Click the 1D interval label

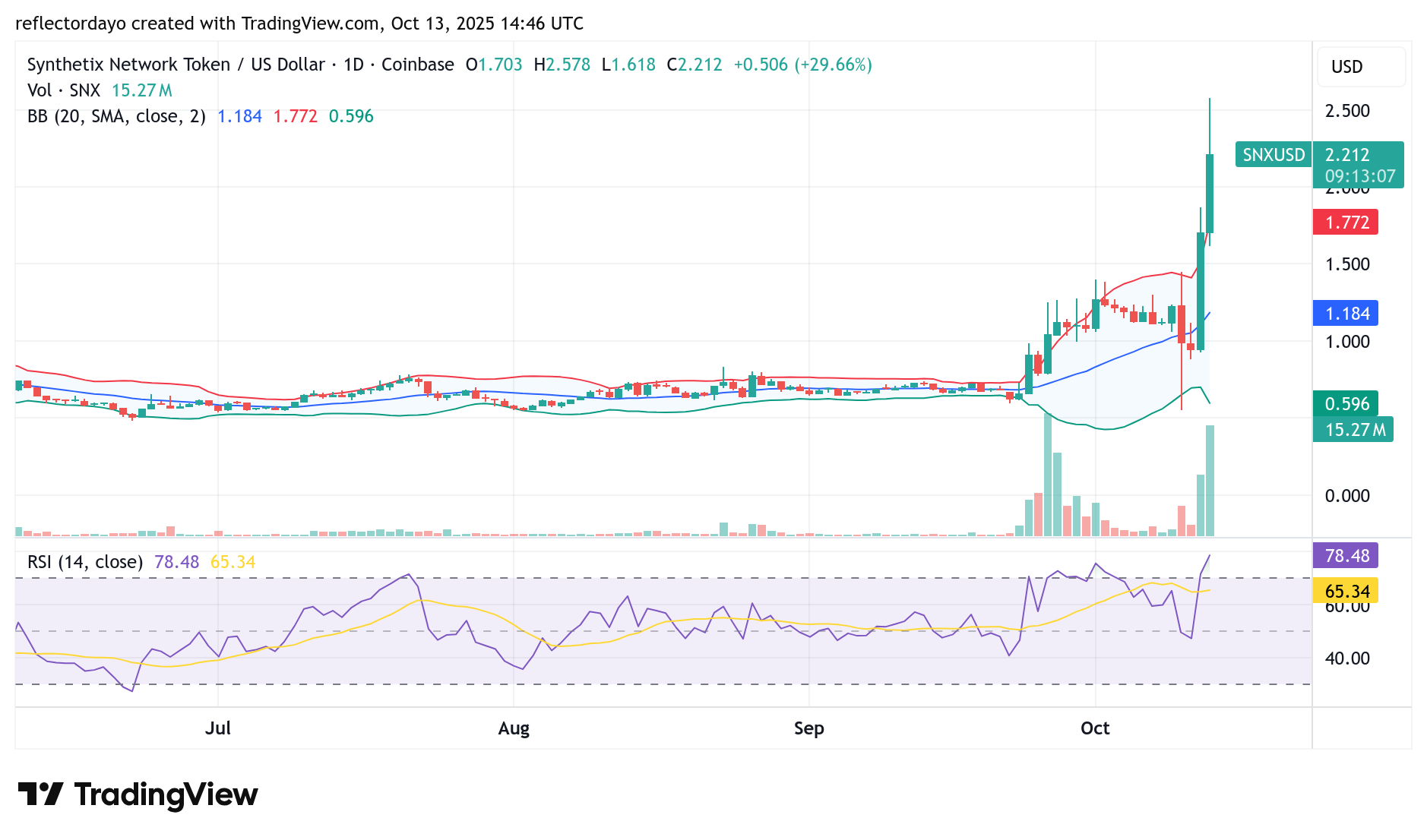coord(353,65)
